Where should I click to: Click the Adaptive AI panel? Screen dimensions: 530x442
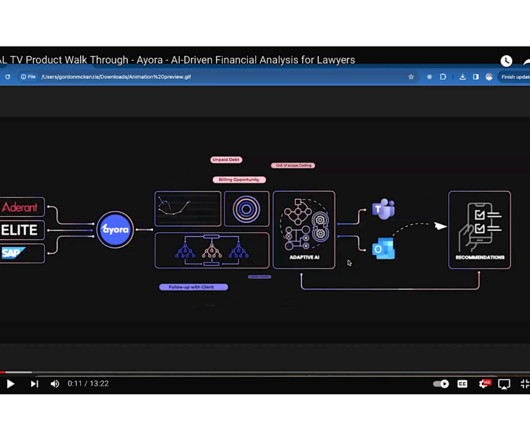(x=304, y=230)
